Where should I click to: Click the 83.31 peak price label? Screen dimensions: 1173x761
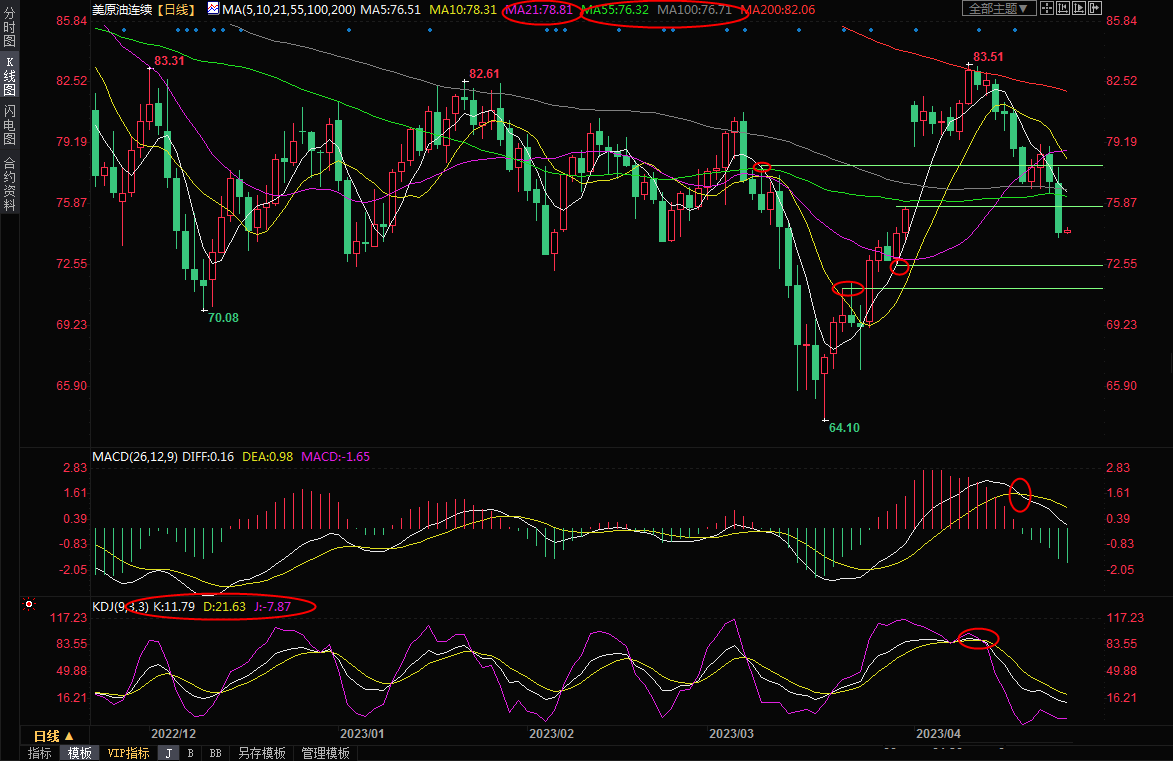coord(169,61)
